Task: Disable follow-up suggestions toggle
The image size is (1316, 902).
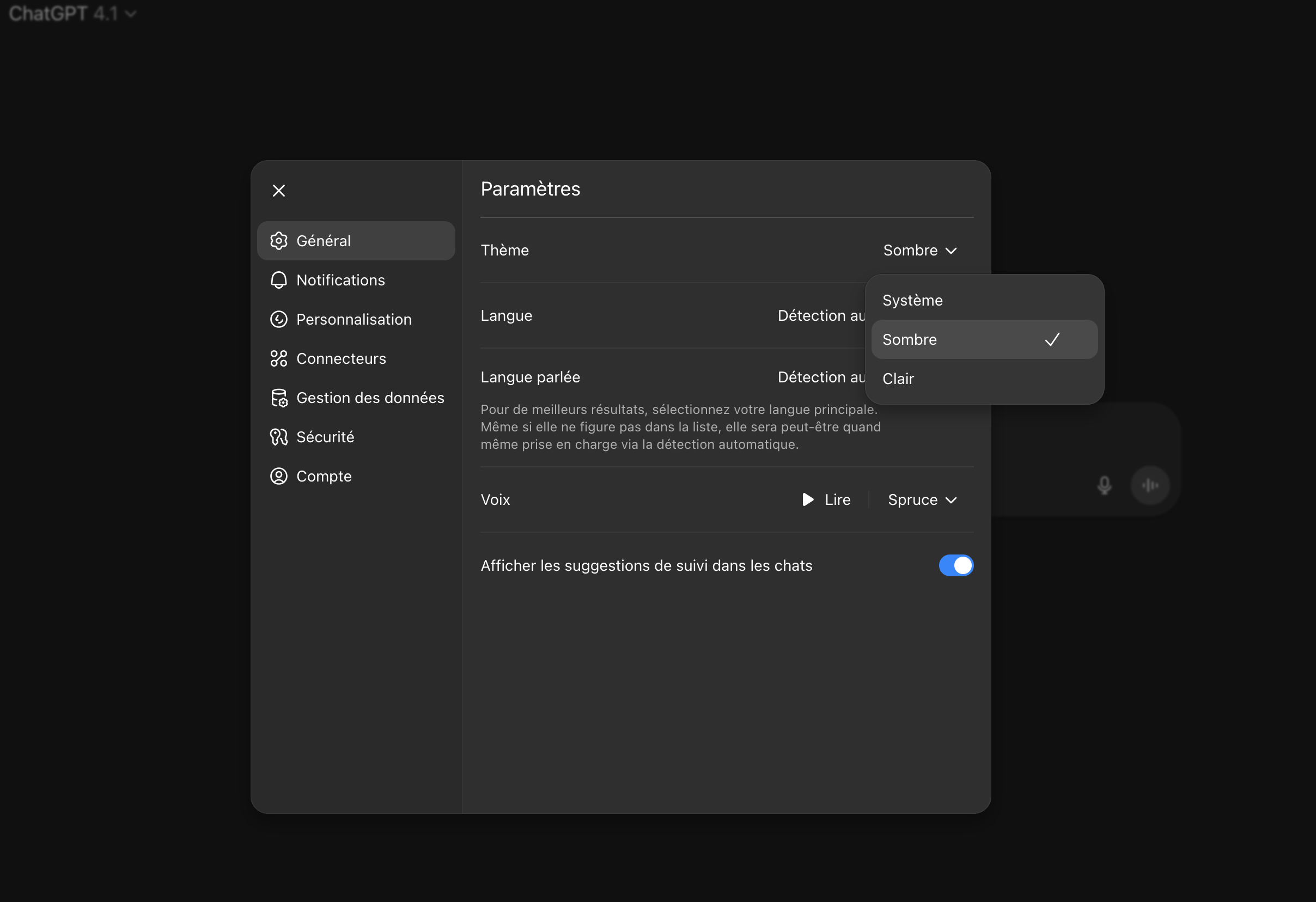Action: [x=956, y=565]
